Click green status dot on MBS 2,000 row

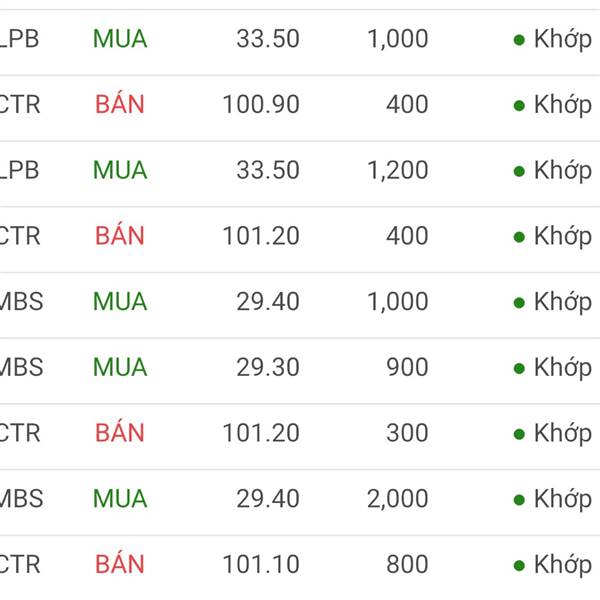coord(519,500)
